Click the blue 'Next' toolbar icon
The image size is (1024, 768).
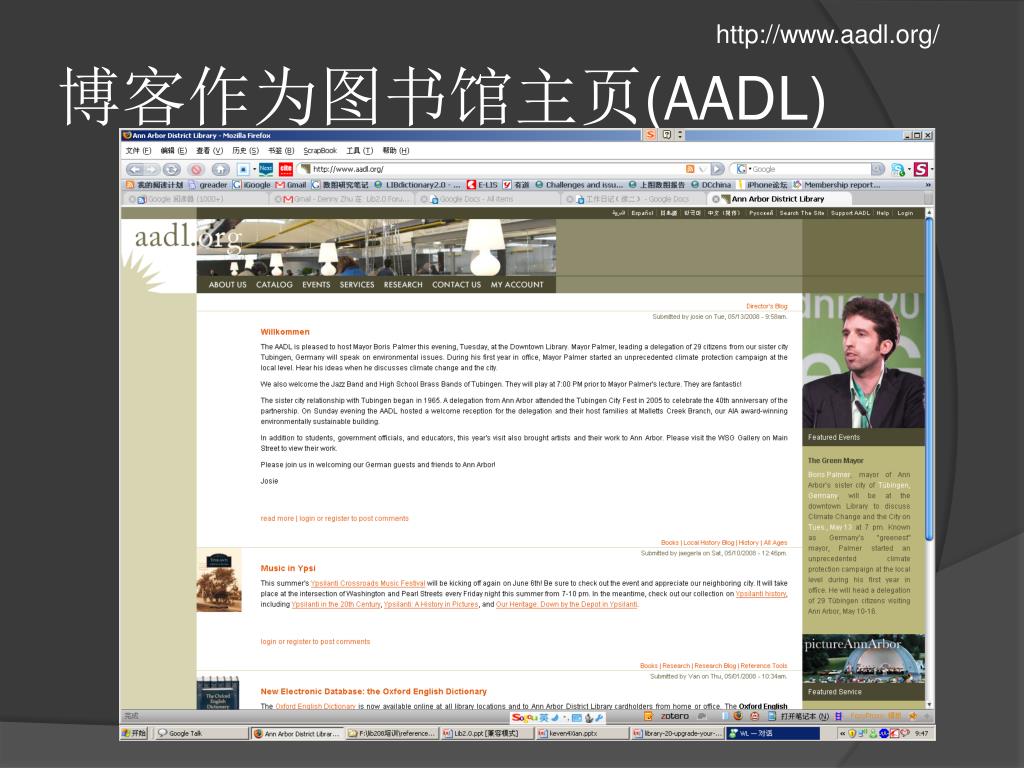266,169
